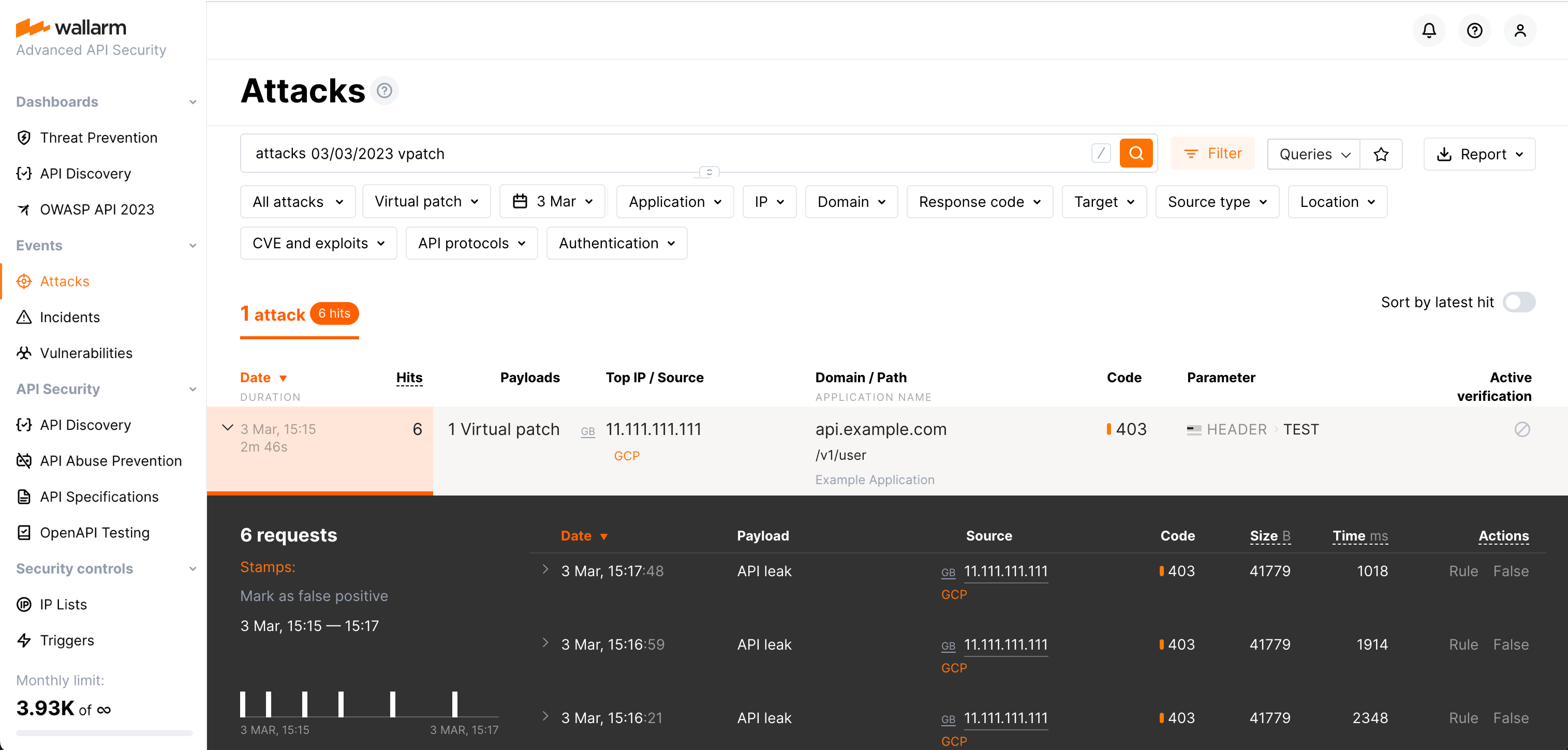The width and height of the screenshot is (1568, 750).
Task: Open the Source type dropdown filter
Action: 1216,201
